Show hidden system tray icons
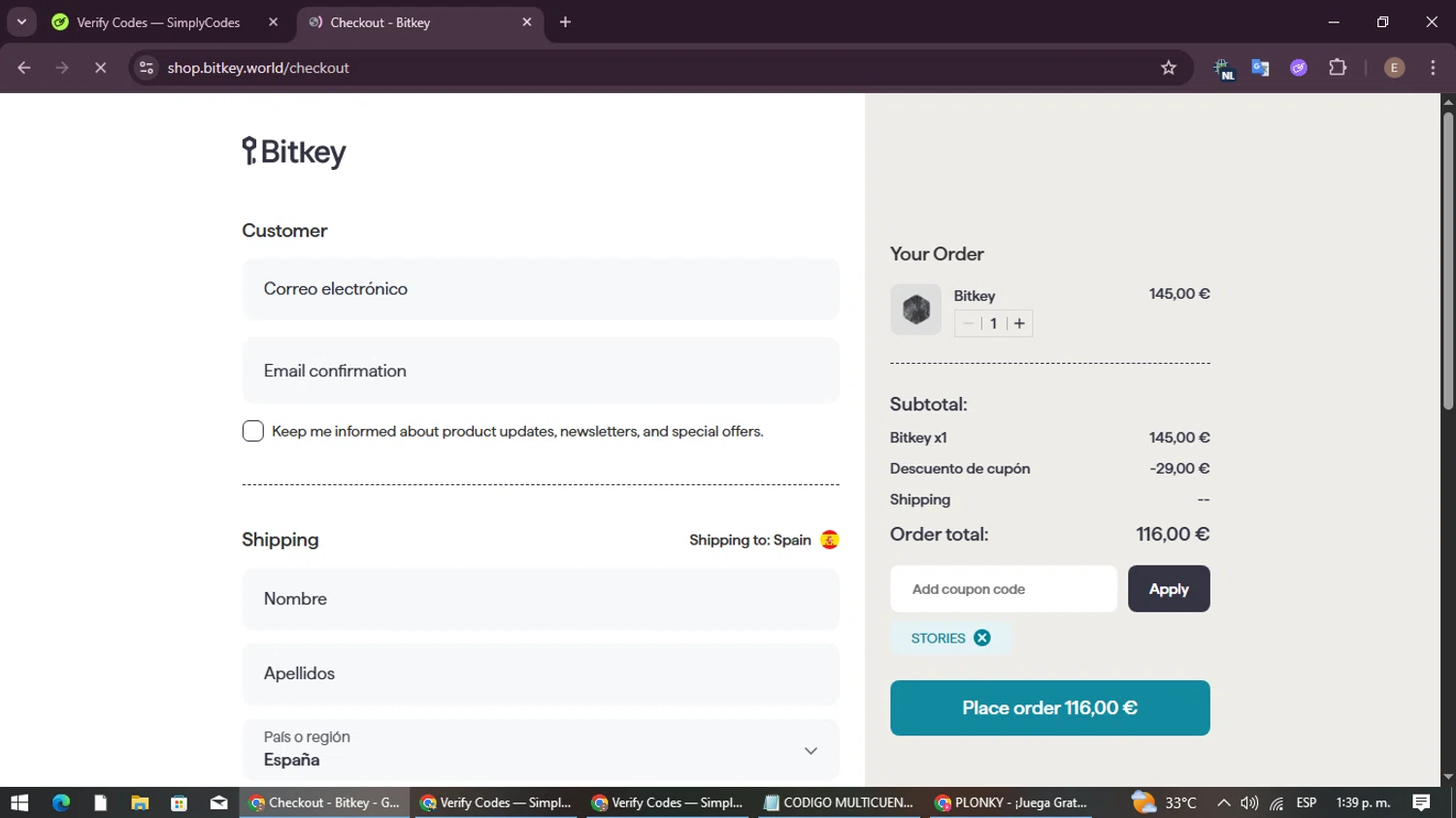Image resolution: width=1456 pixels, height=818 pixels. coord(1223,802)
